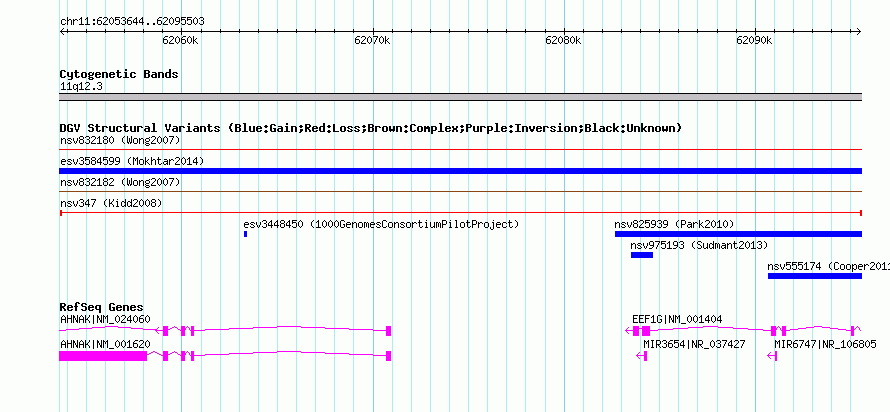Image resolution: width=890 pixels, height=412 pixels.
Task: Open gene label EEF1G|NM_001404
Action: pos(677,319)
